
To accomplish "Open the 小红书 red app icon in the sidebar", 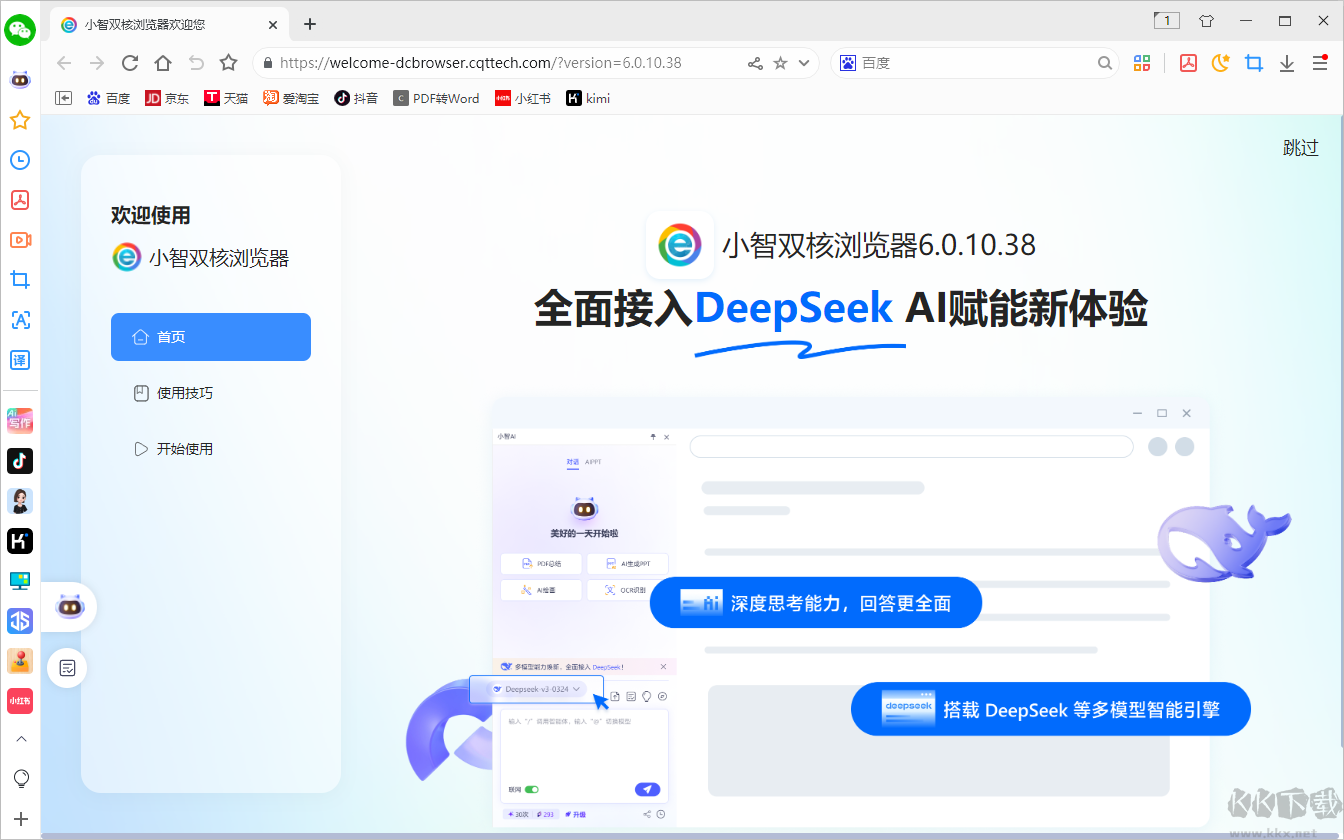I will (20, 701).
